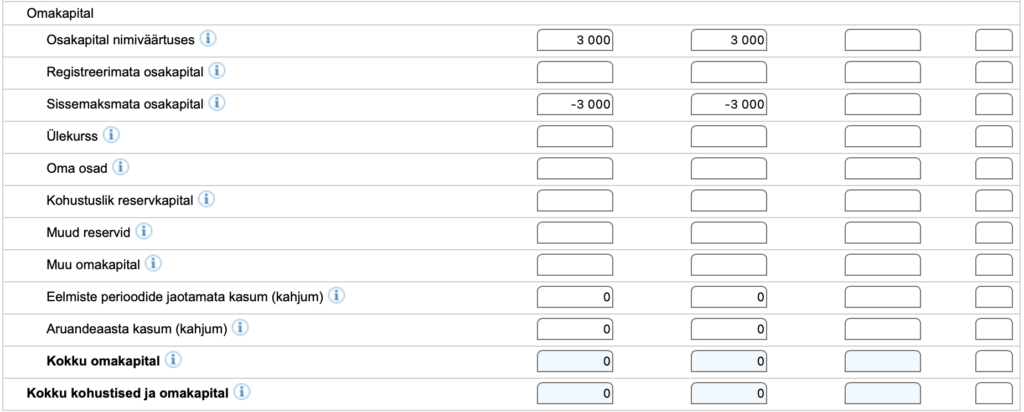Focus first Aruandeaasta kasum (kahjum) field

(575, 329)
